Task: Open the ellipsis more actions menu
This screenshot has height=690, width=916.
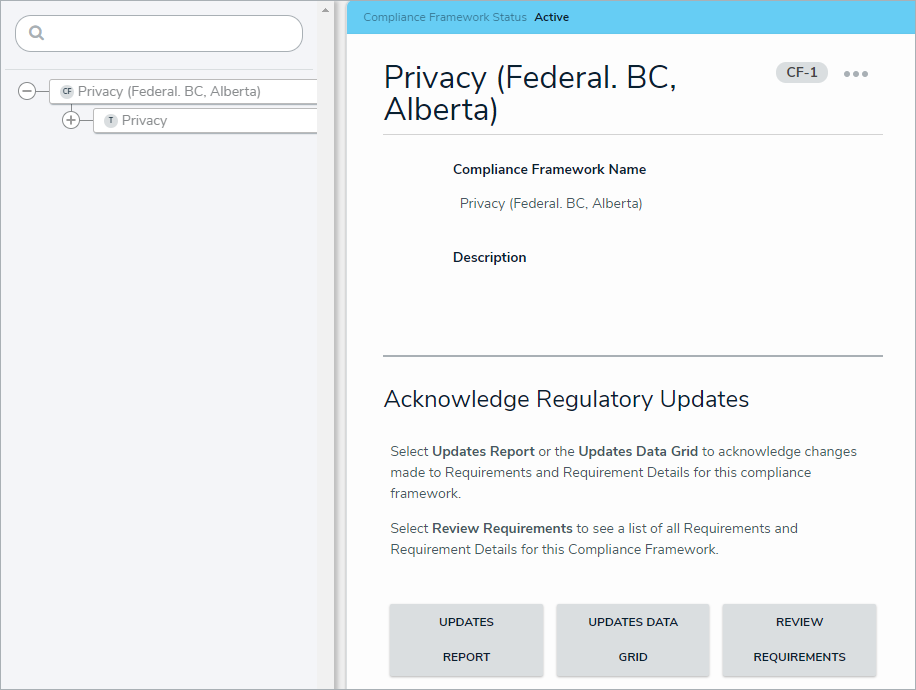Action: pyautogui.click(x=856, y=74)
